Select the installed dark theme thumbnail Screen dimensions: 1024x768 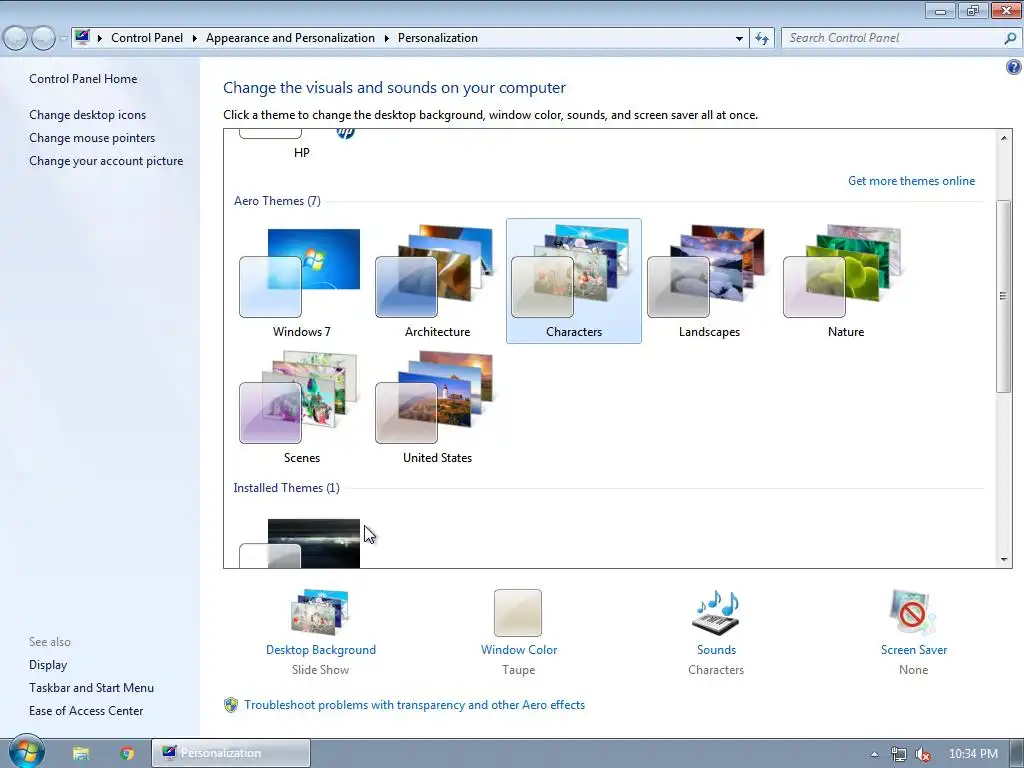300,543
